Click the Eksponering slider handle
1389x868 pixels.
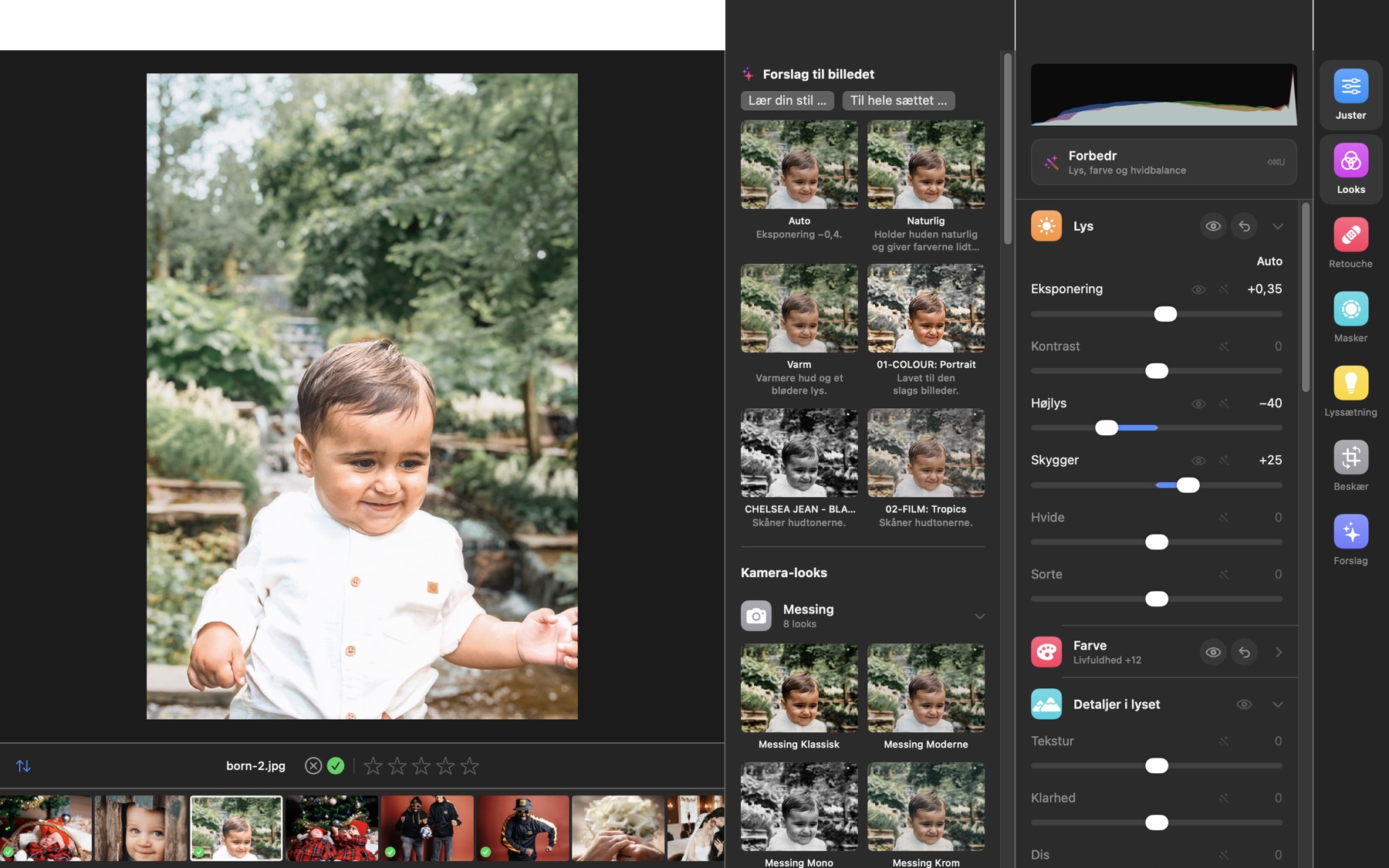[x=1165, y=314]
